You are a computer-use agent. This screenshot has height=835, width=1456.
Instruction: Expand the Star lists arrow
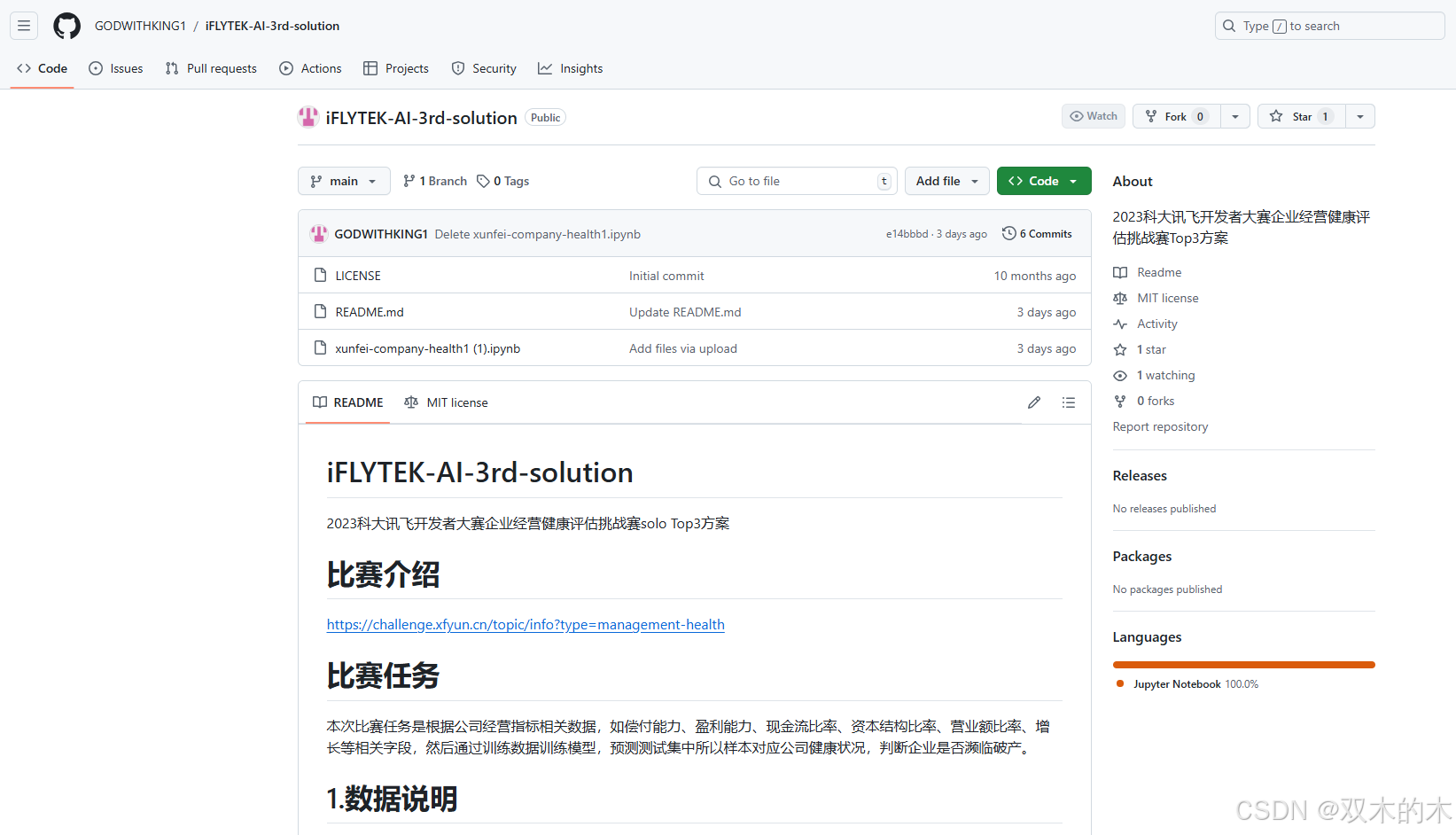coord(1360,116)
